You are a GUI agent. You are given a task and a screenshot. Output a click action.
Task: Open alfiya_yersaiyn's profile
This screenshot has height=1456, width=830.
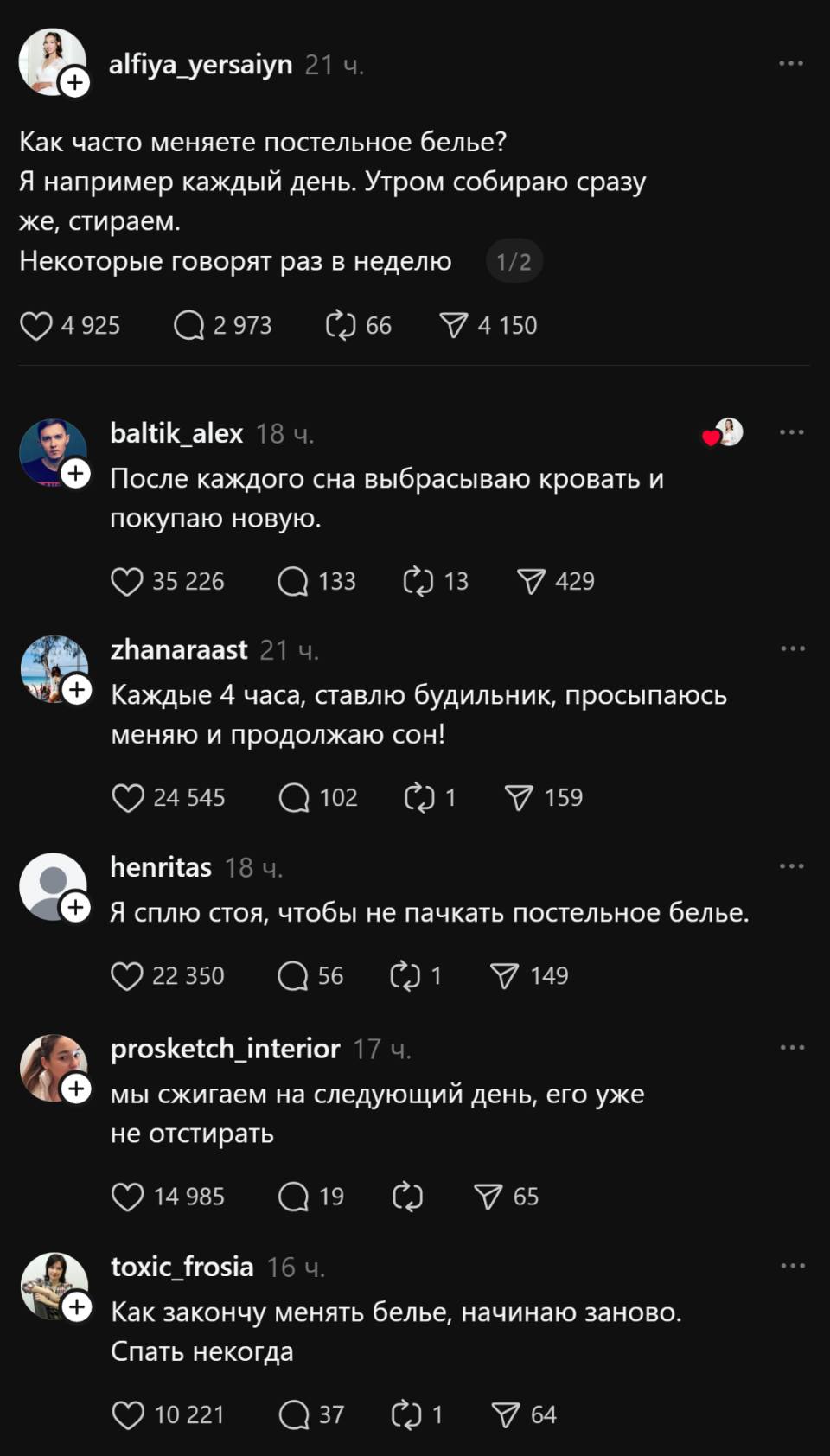tap(200, 62)
